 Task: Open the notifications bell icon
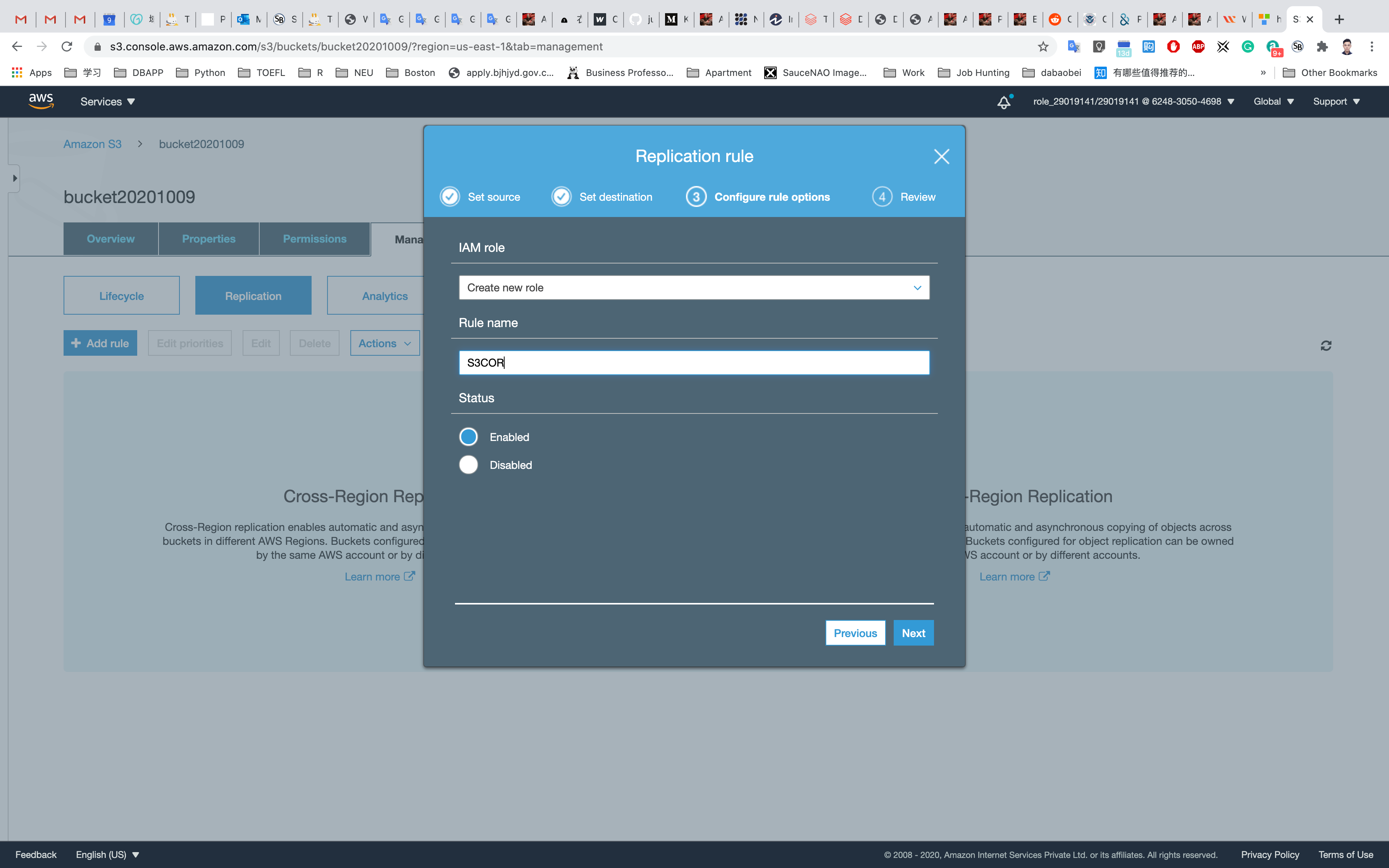click(x=1003, y=102)
